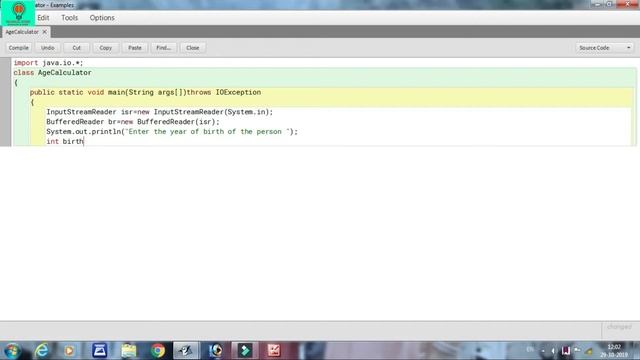
Task: Open Internet Explorer from taskbar
Action: click(42, 351)
